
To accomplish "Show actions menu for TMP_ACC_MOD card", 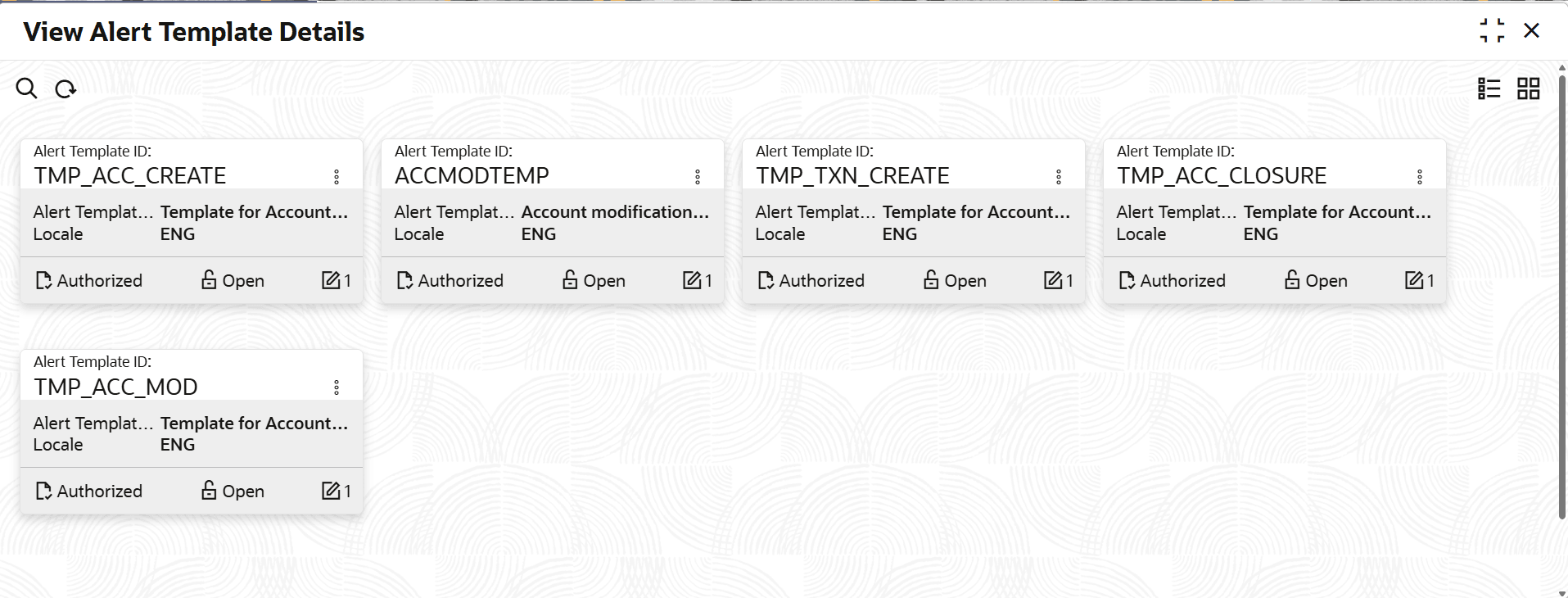I will click(337, 387).
